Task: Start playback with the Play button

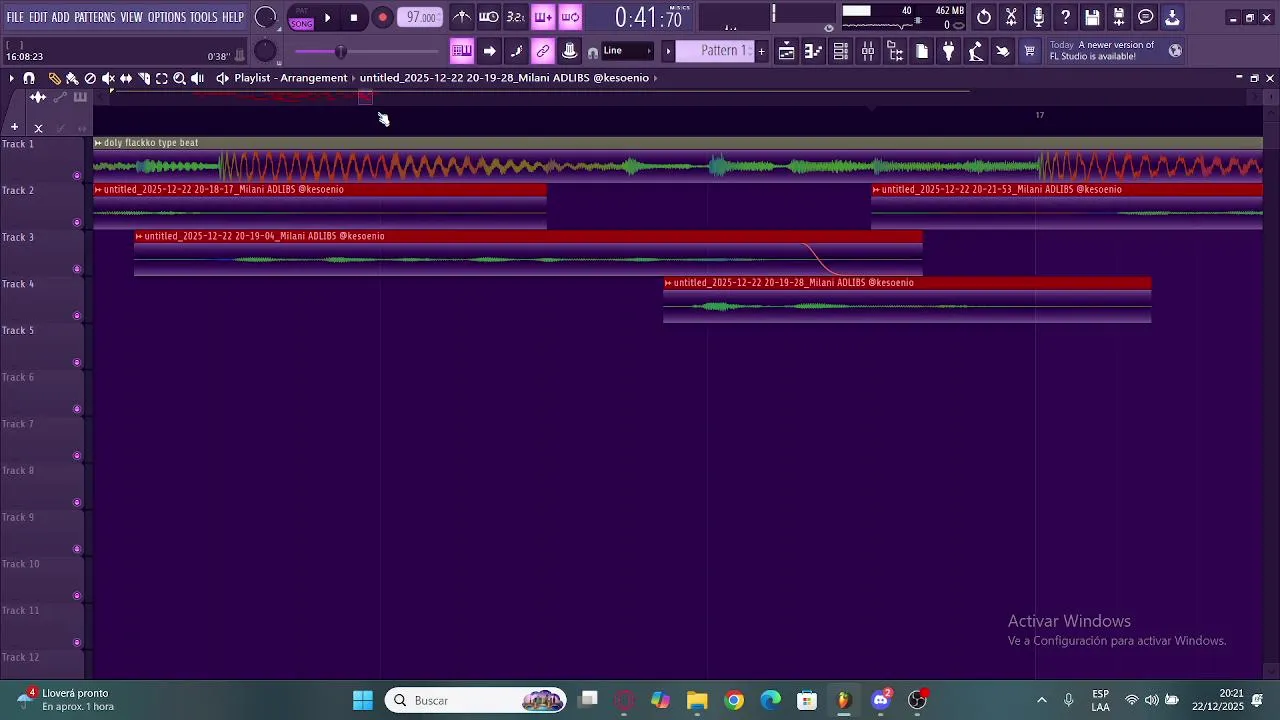Action: (x=327, y=18)
